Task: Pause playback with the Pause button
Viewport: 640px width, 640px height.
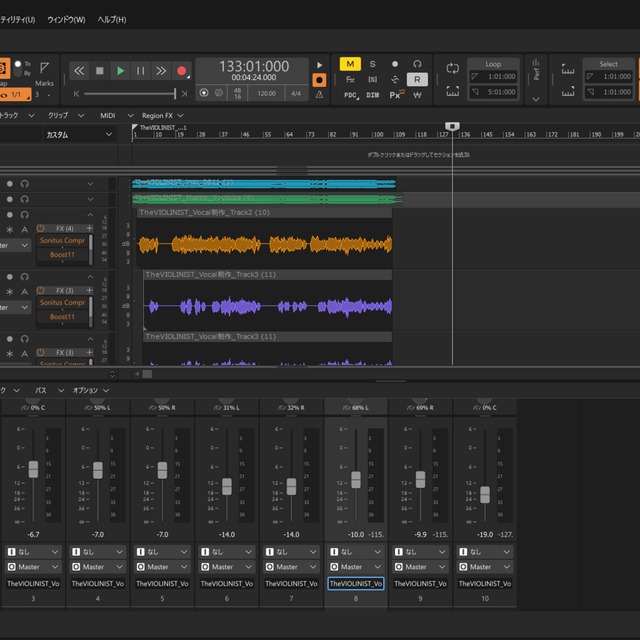Action: point(140,71)
